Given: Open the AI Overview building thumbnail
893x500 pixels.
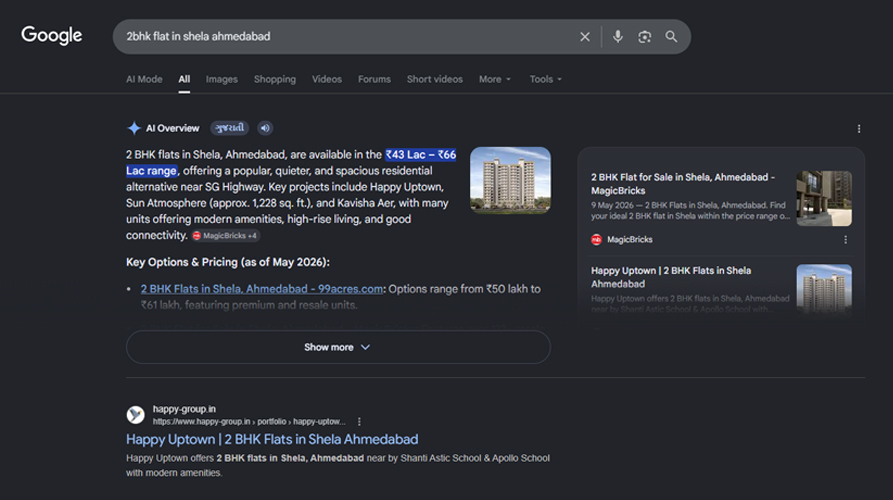Looking at the screenshot, I should [x=510, y=180].
